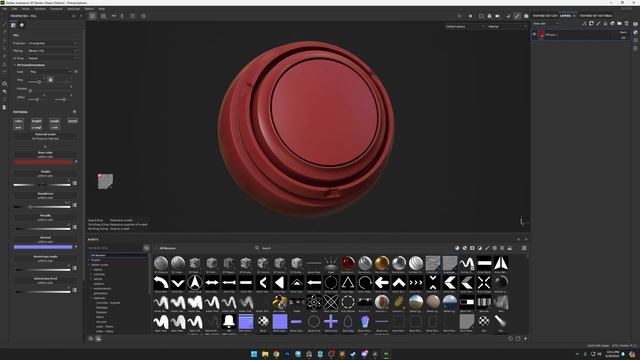Click the blue Normal uniform color swatch
This screenshot has width=640, height=360.
(43, 247)
